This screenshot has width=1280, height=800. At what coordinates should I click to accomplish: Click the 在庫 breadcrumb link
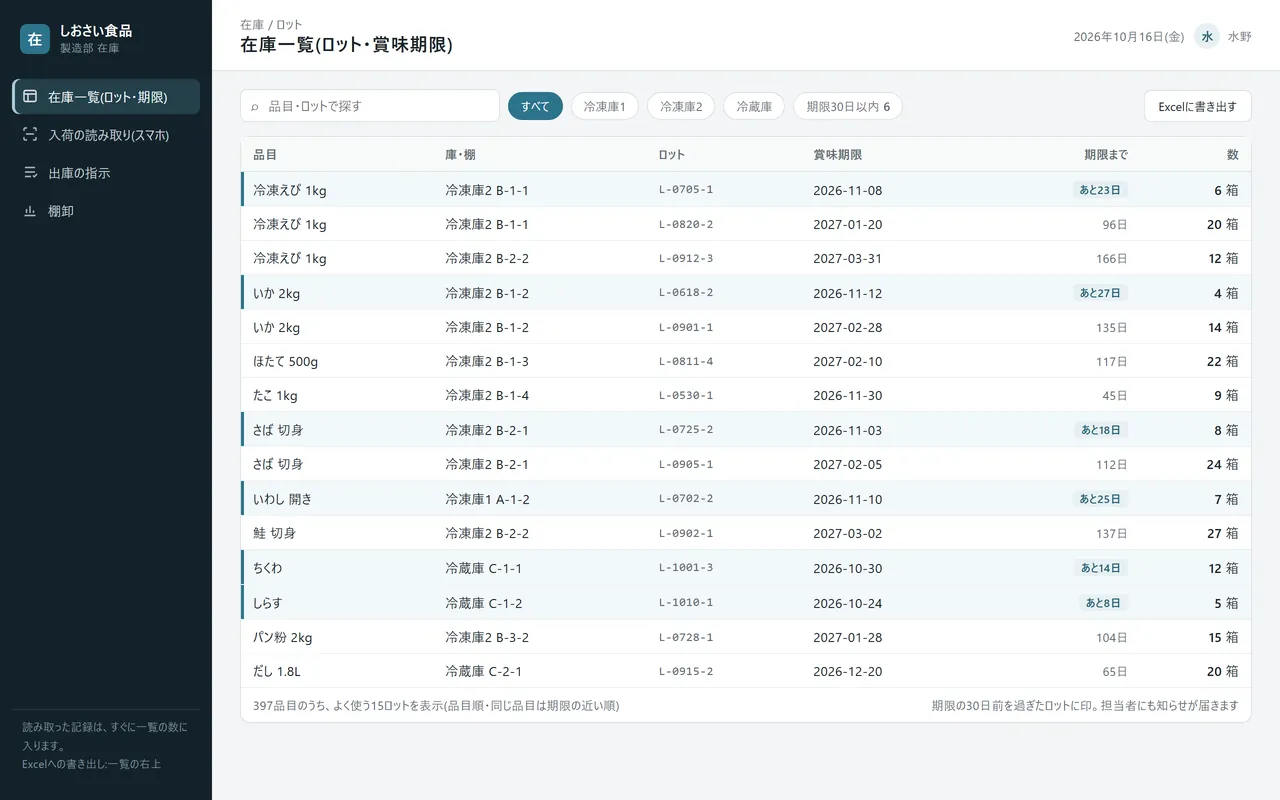point(252,24)
